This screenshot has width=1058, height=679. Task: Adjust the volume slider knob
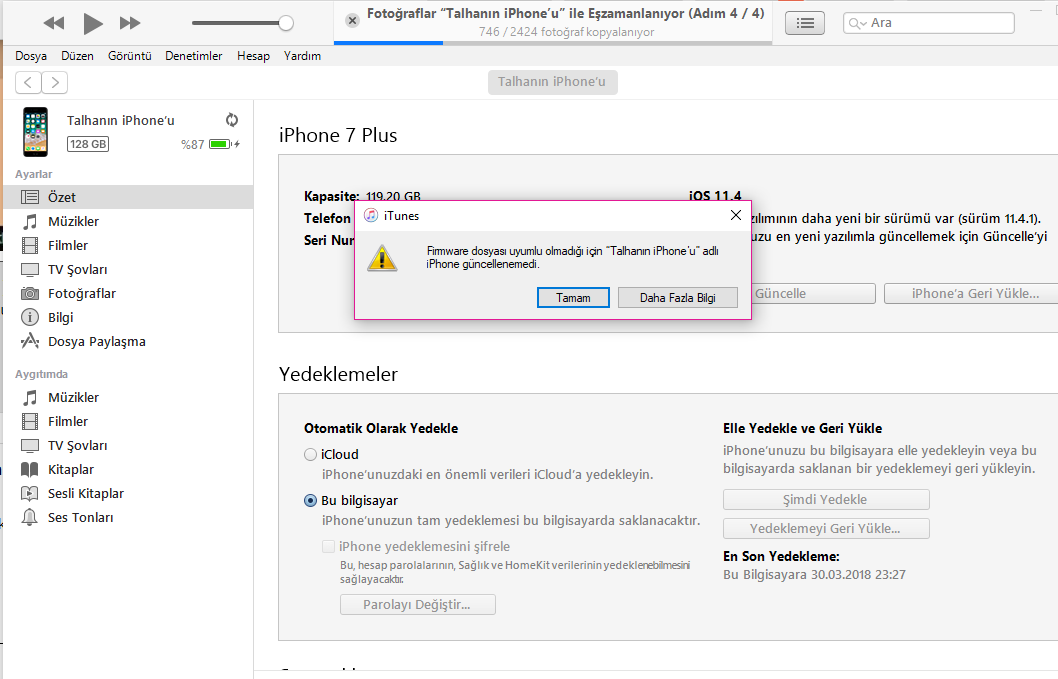point(286,23)
